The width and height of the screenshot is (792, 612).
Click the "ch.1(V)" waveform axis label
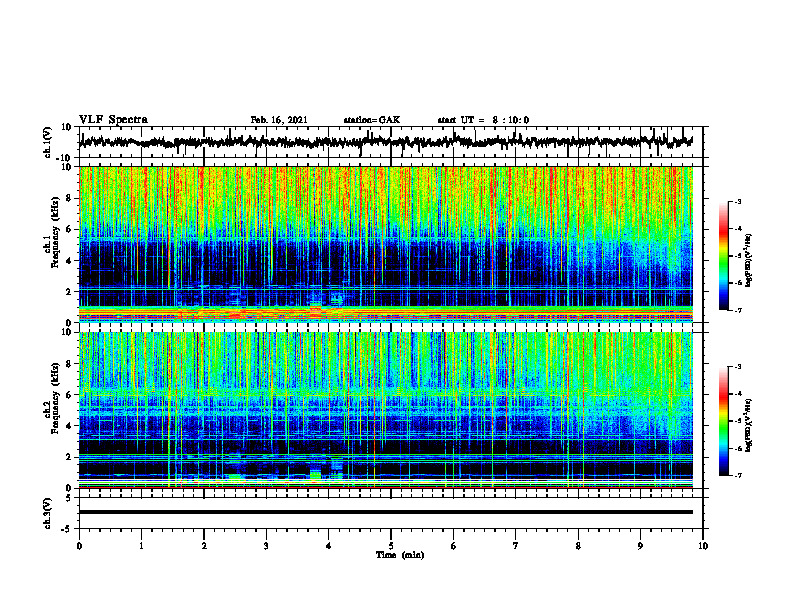coord(48,142)
